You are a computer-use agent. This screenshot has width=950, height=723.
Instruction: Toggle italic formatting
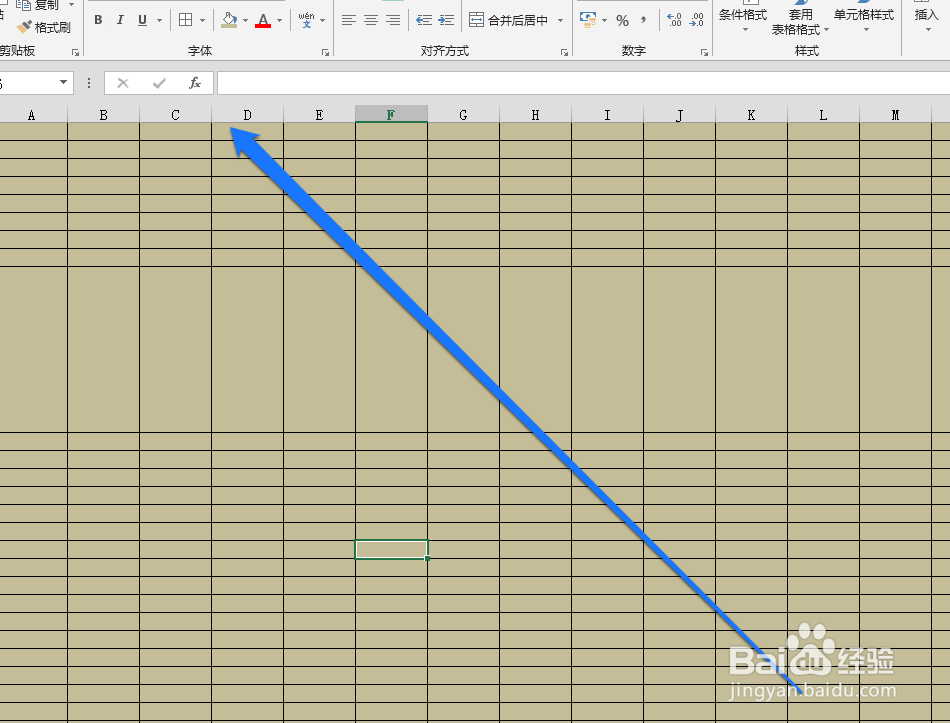pos(120,20)
